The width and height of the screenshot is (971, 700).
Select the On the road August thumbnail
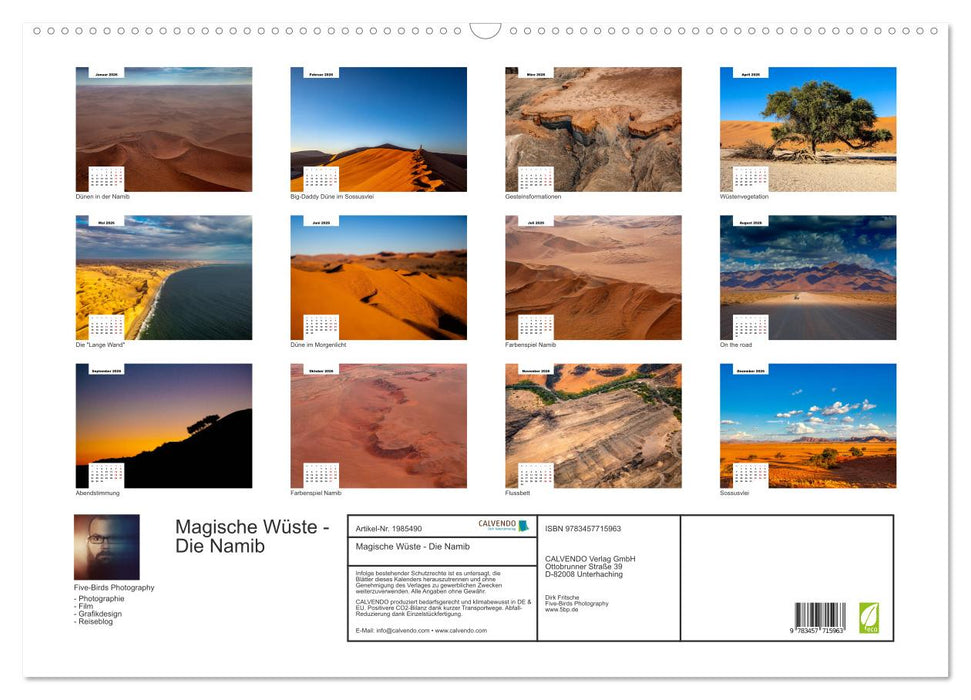tap(807, 277)
